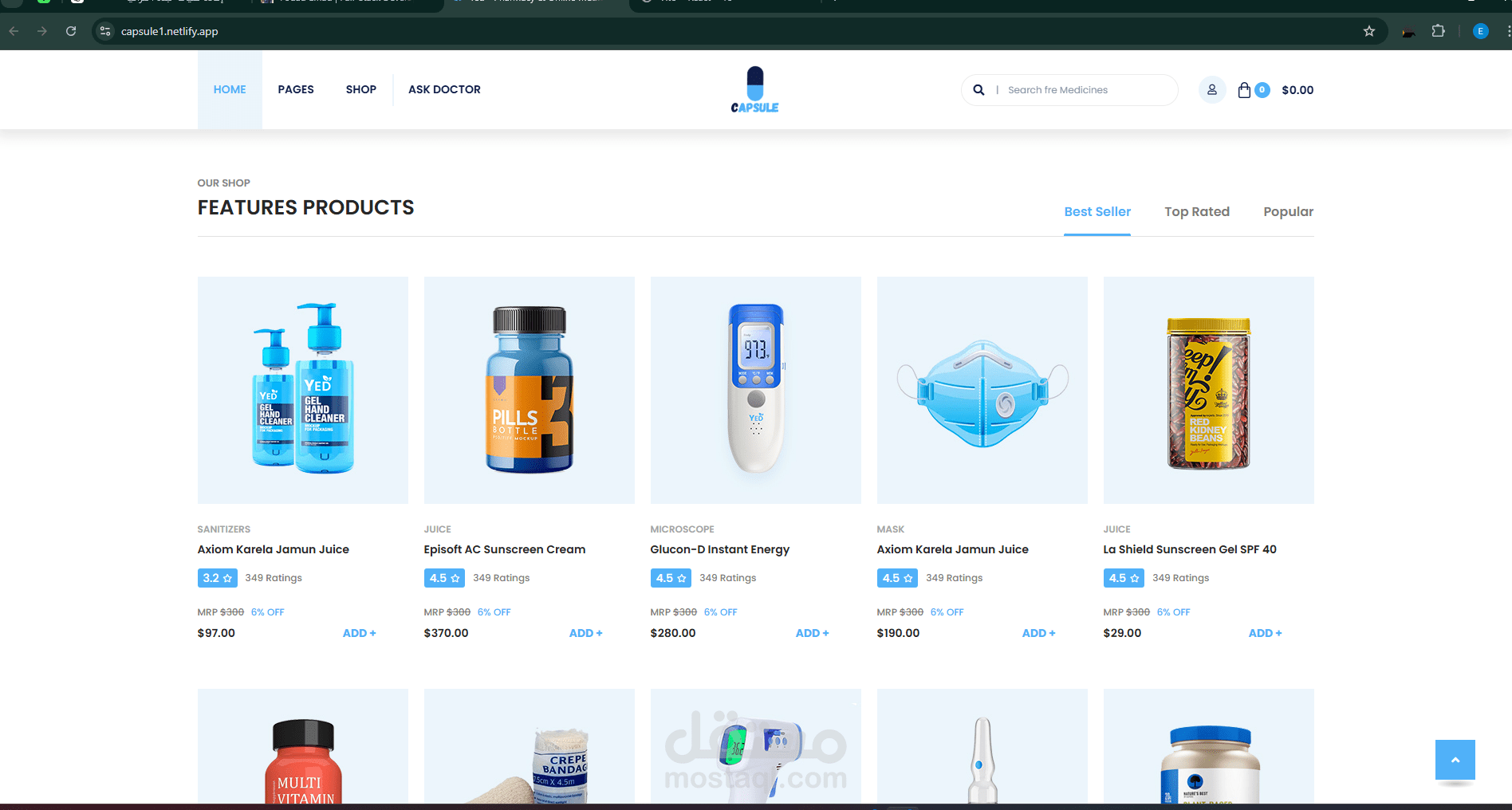This screenshot has width=1512, height=810.
Task: Bookmark this page with the star icon
Action: pyautogui.click(x=1369, y=31)
